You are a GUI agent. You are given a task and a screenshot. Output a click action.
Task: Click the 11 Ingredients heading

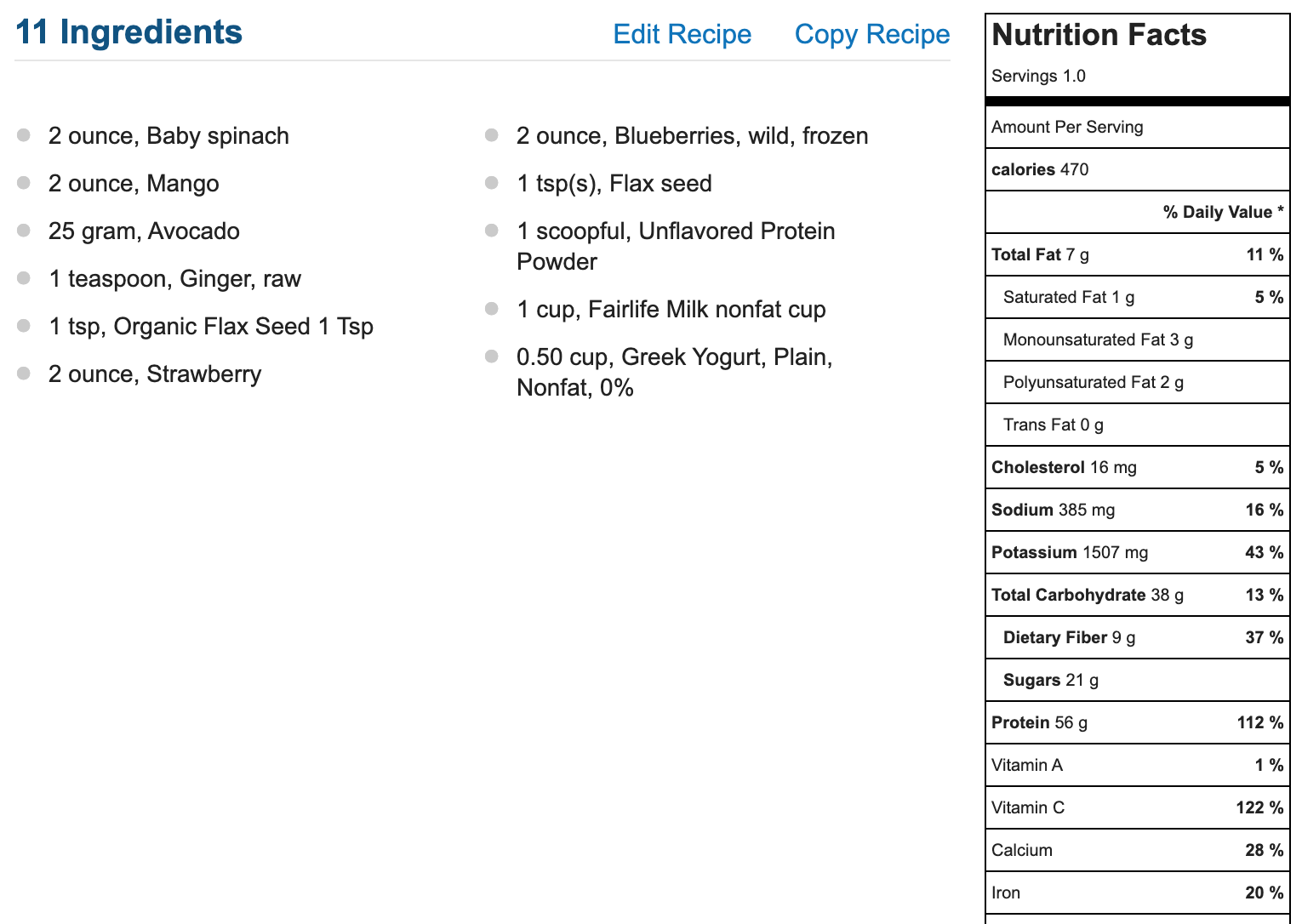pos(129,32)
